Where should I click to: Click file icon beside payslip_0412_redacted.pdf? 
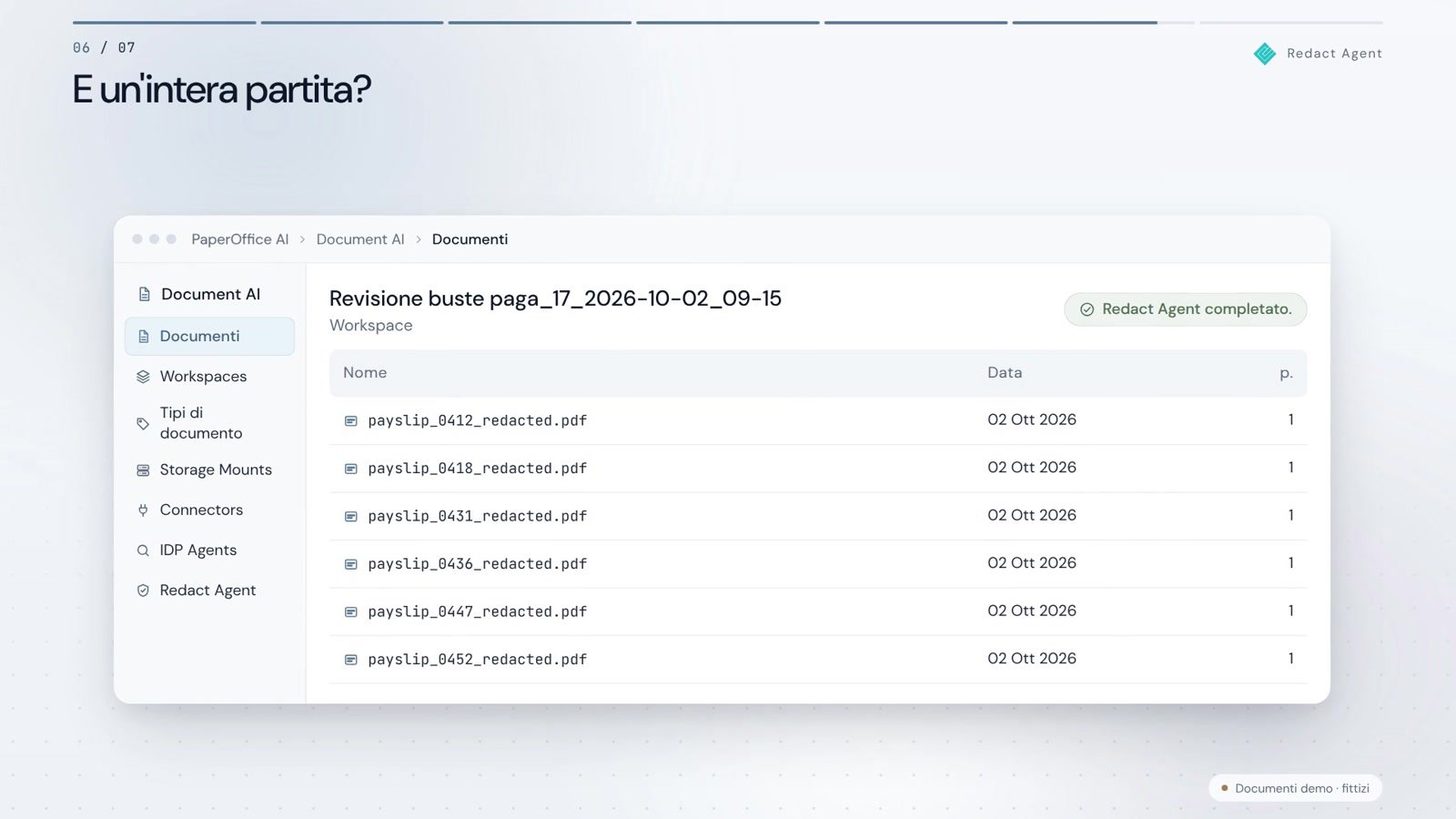click(350, 420)
